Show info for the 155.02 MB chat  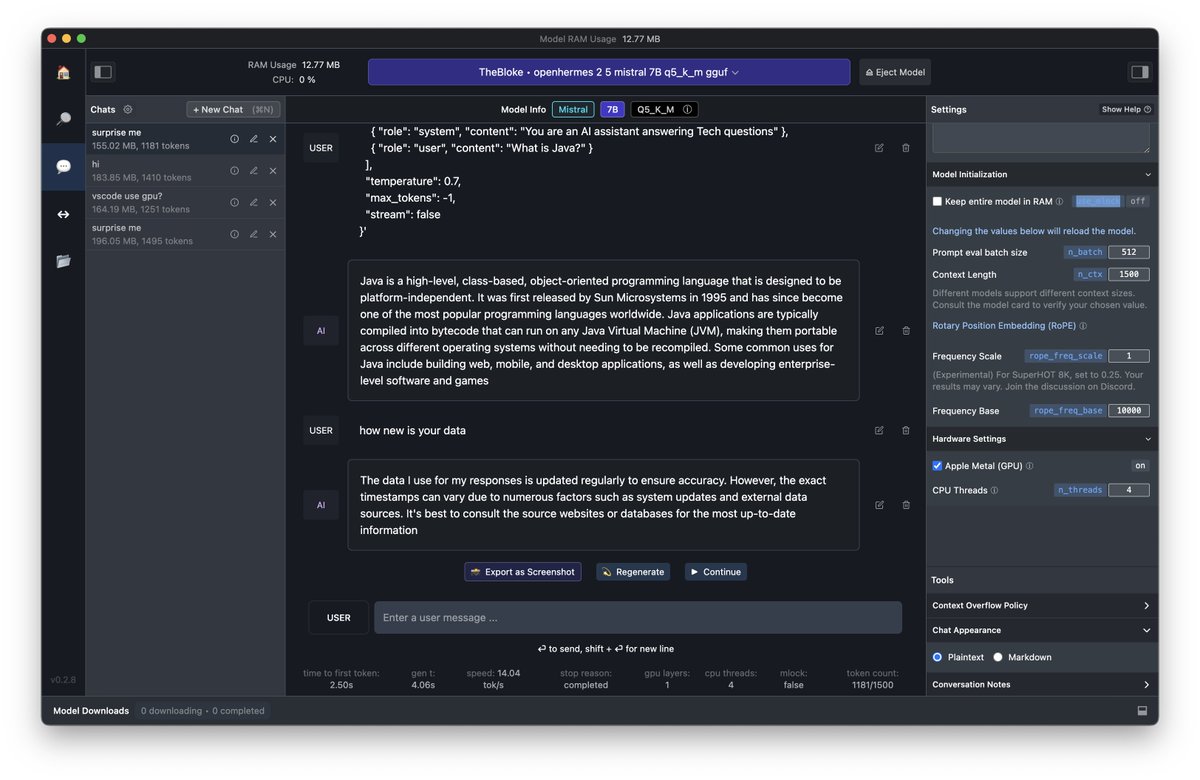(234, 139)
